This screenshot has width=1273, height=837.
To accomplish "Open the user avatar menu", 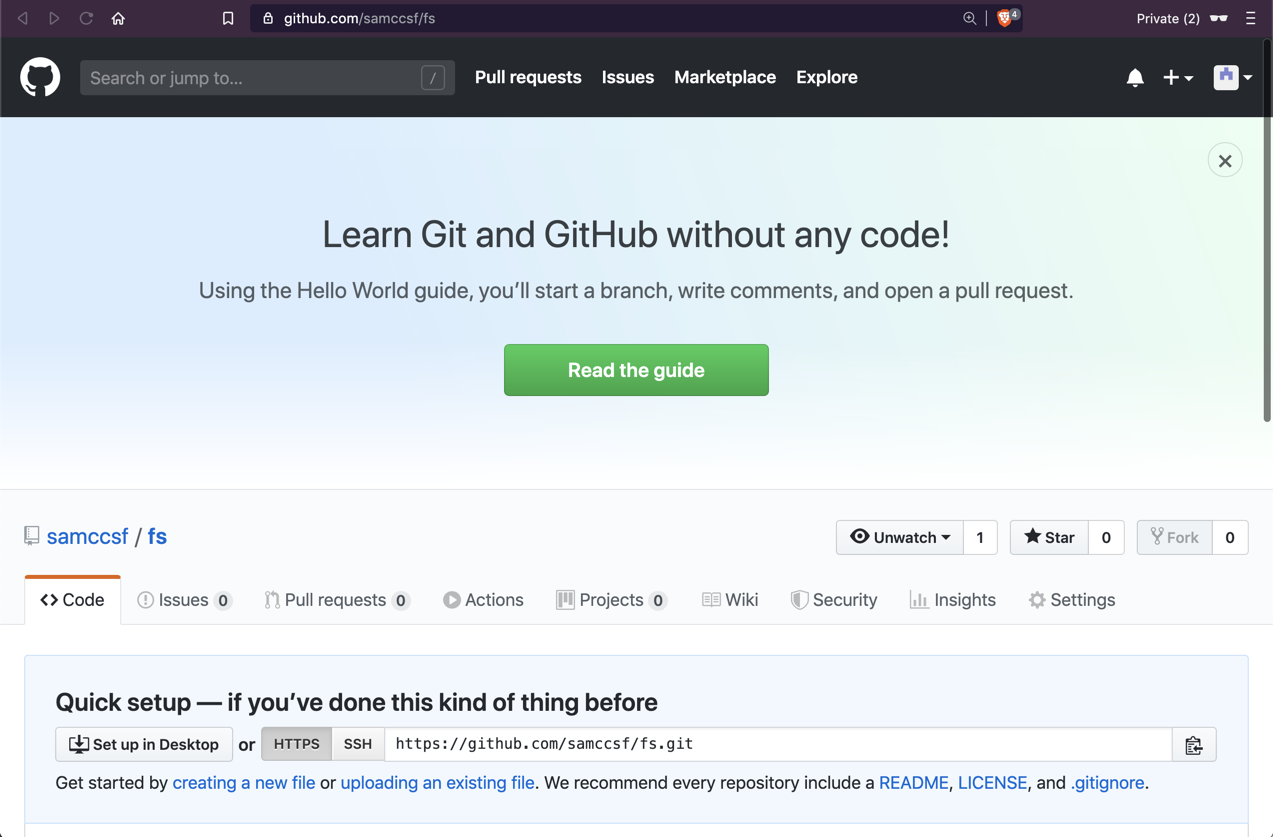I will (1233, 77).
